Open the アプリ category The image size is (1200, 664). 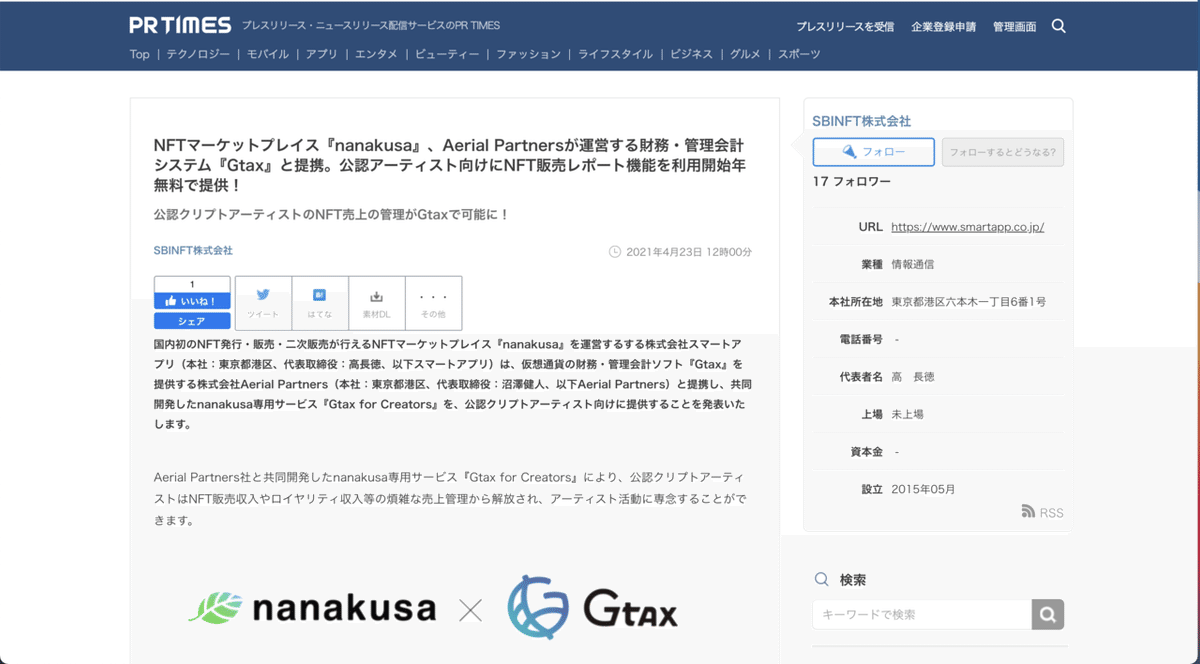[x=322, y=54]
